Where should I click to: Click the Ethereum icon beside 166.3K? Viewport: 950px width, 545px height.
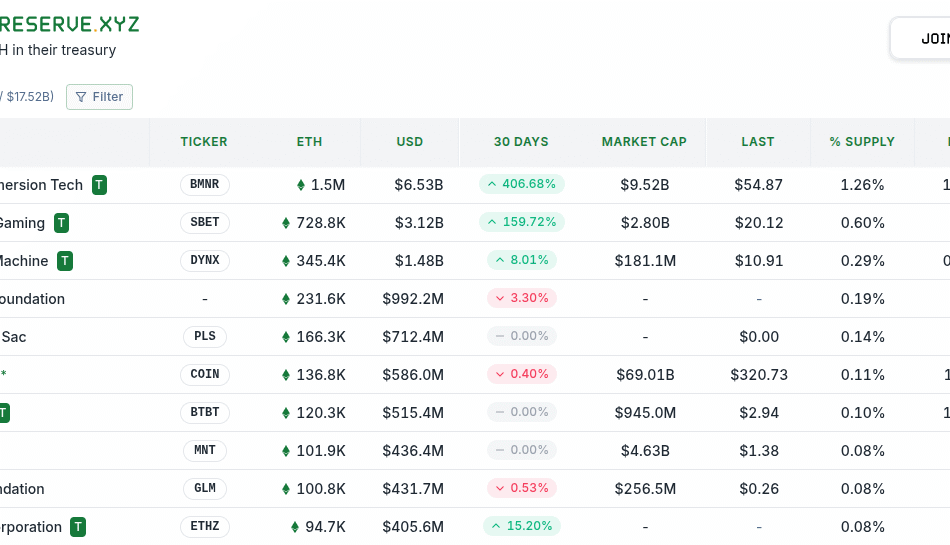coord(286,337)
